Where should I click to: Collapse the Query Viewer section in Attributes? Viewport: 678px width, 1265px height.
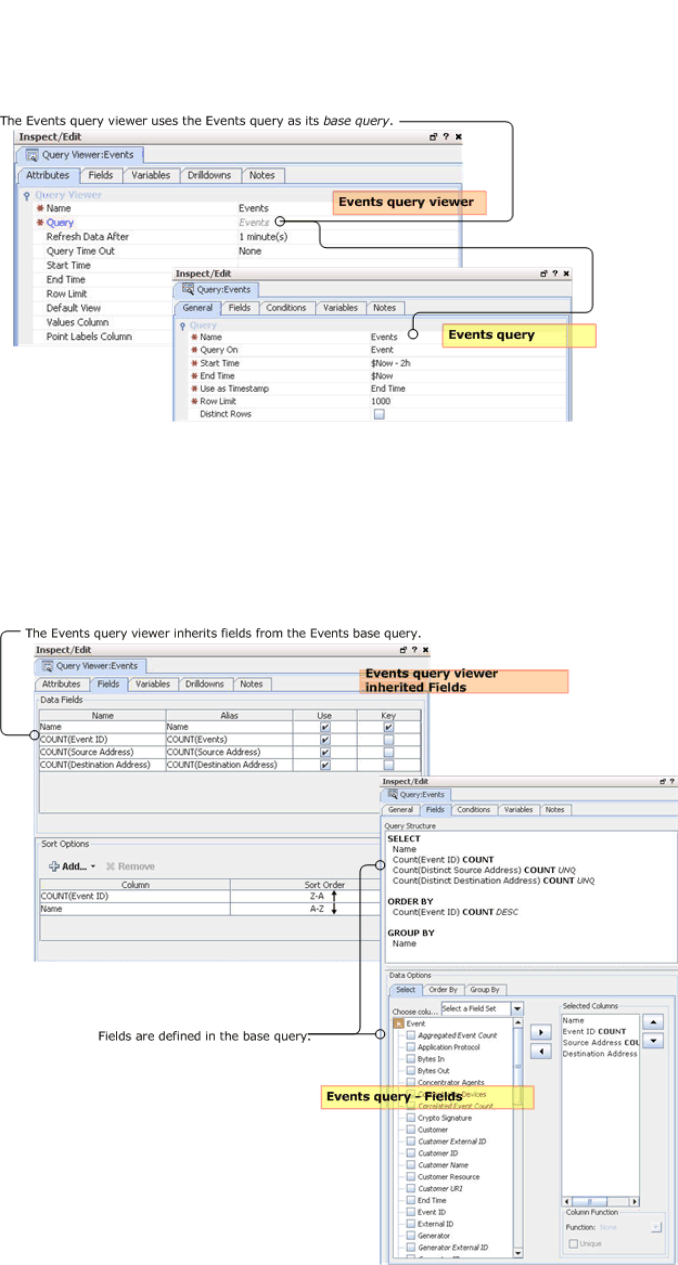(27, 195)
